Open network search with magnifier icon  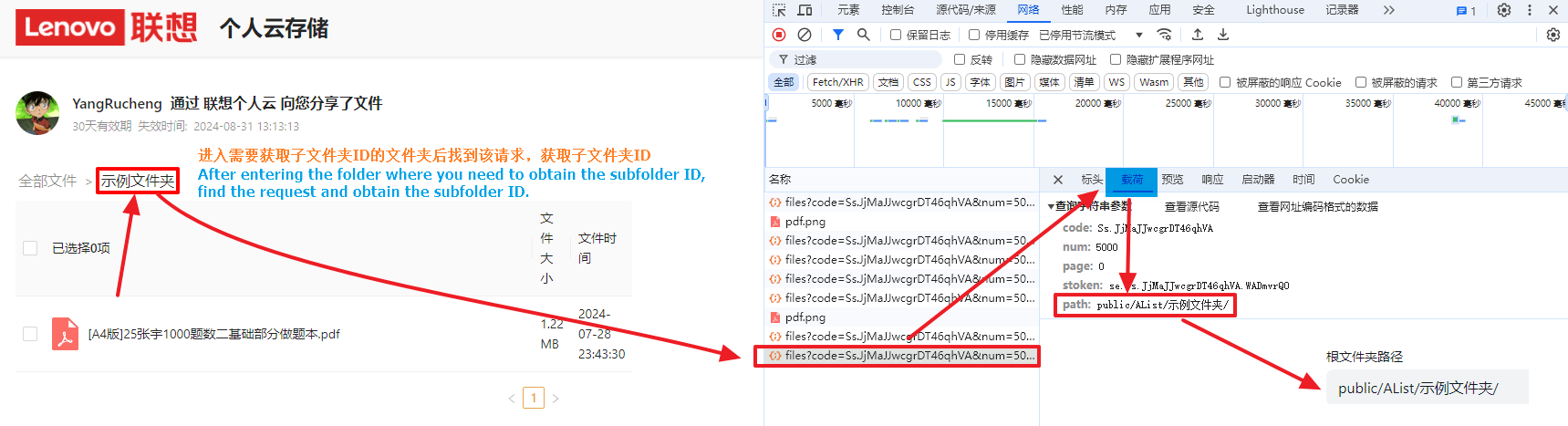click(863, 35)
